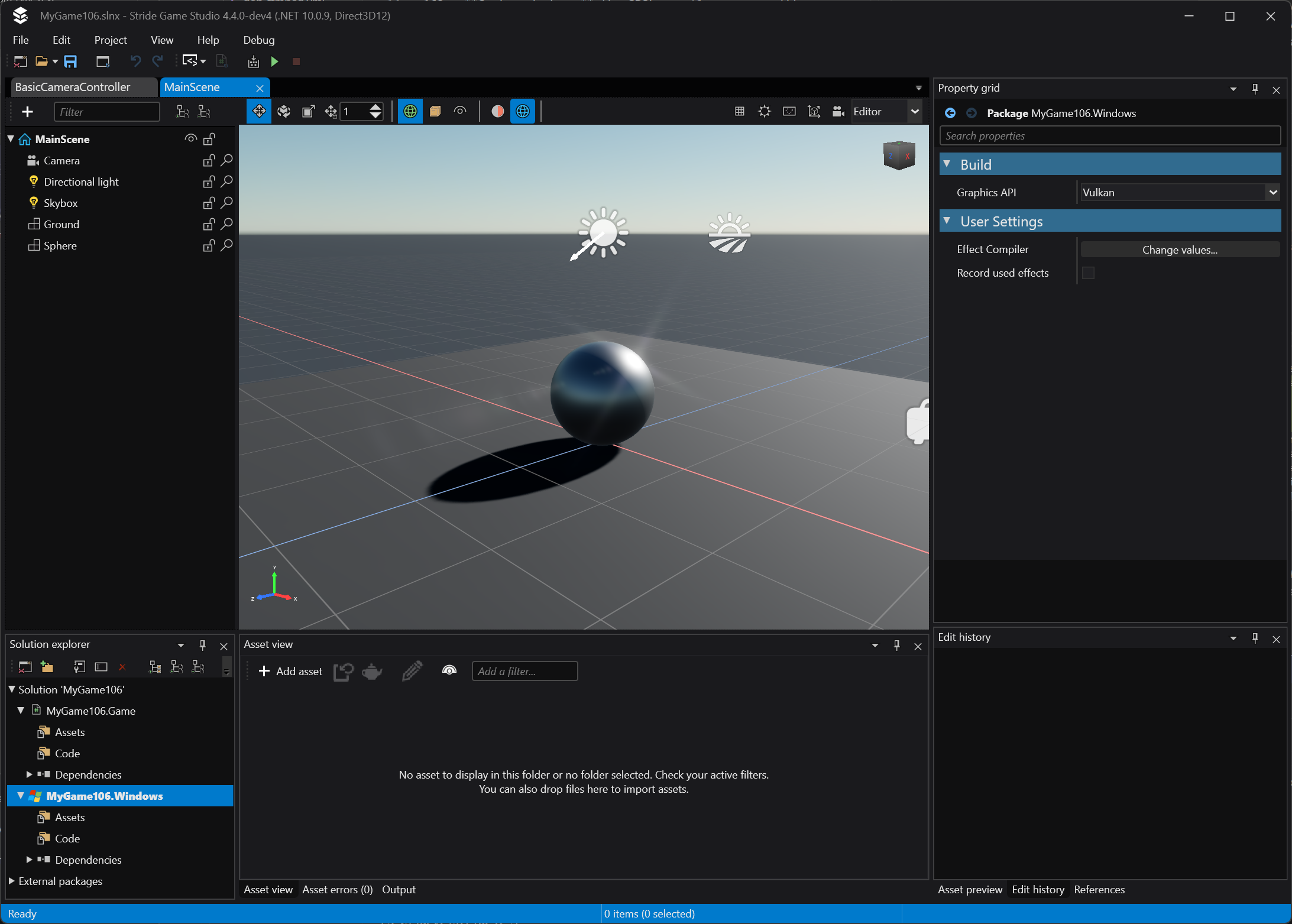Click the entity Filter field

click(x=107, y=112)
